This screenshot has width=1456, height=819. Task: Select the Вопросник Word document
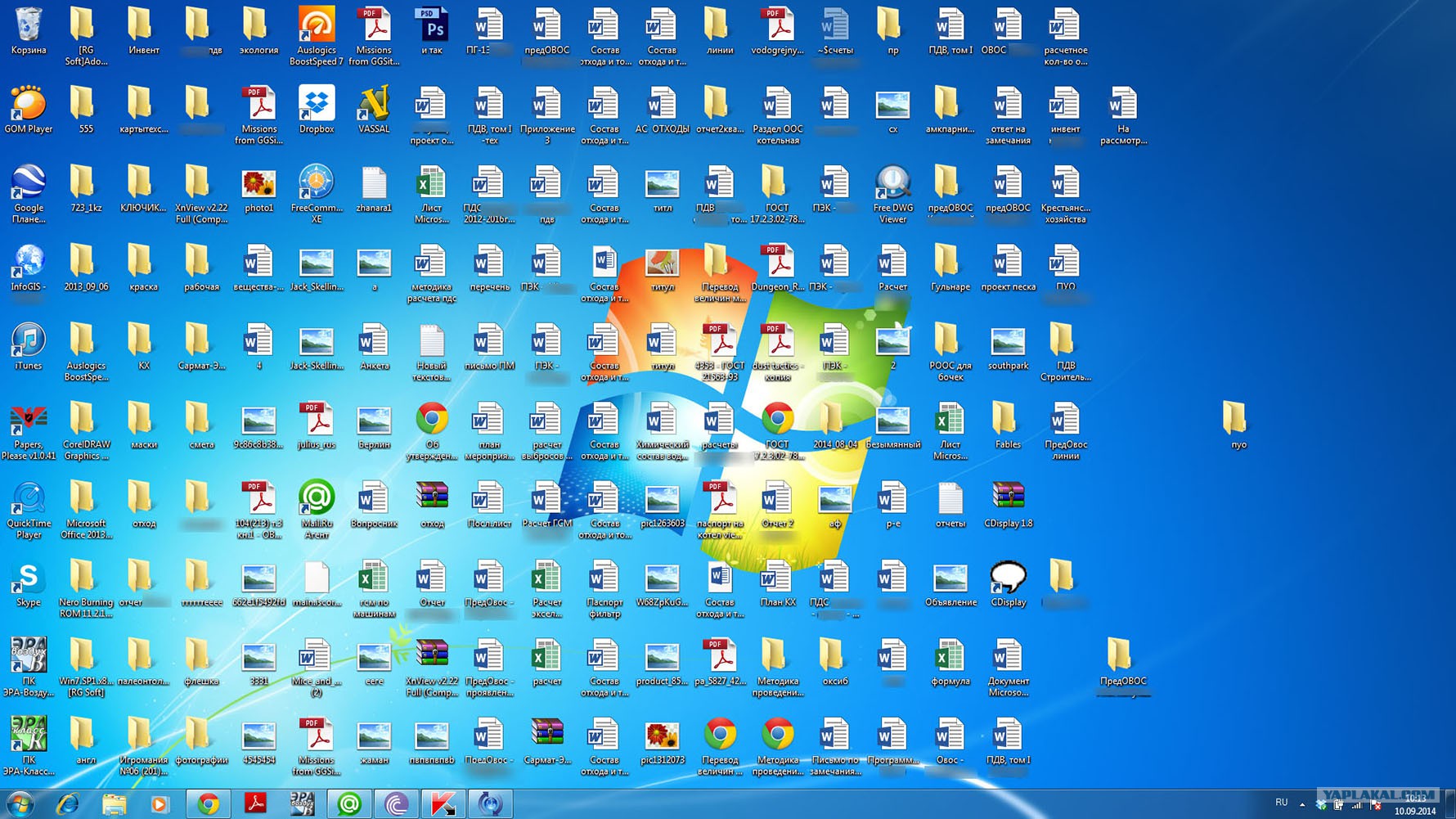[374, 504]
